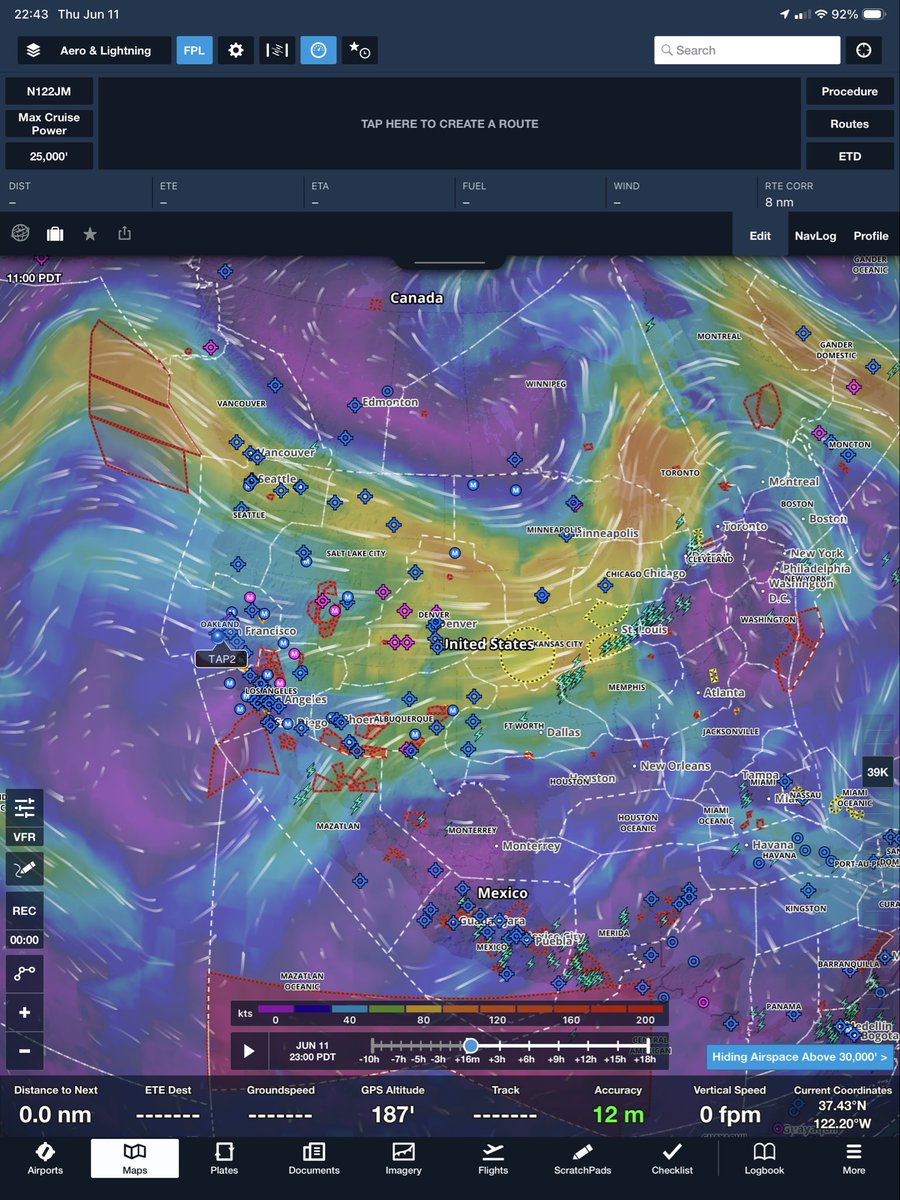Jump timeline to -10h
This screenshot has width=900, height=1200.
pyautogui.click(x=370, y=1059)
